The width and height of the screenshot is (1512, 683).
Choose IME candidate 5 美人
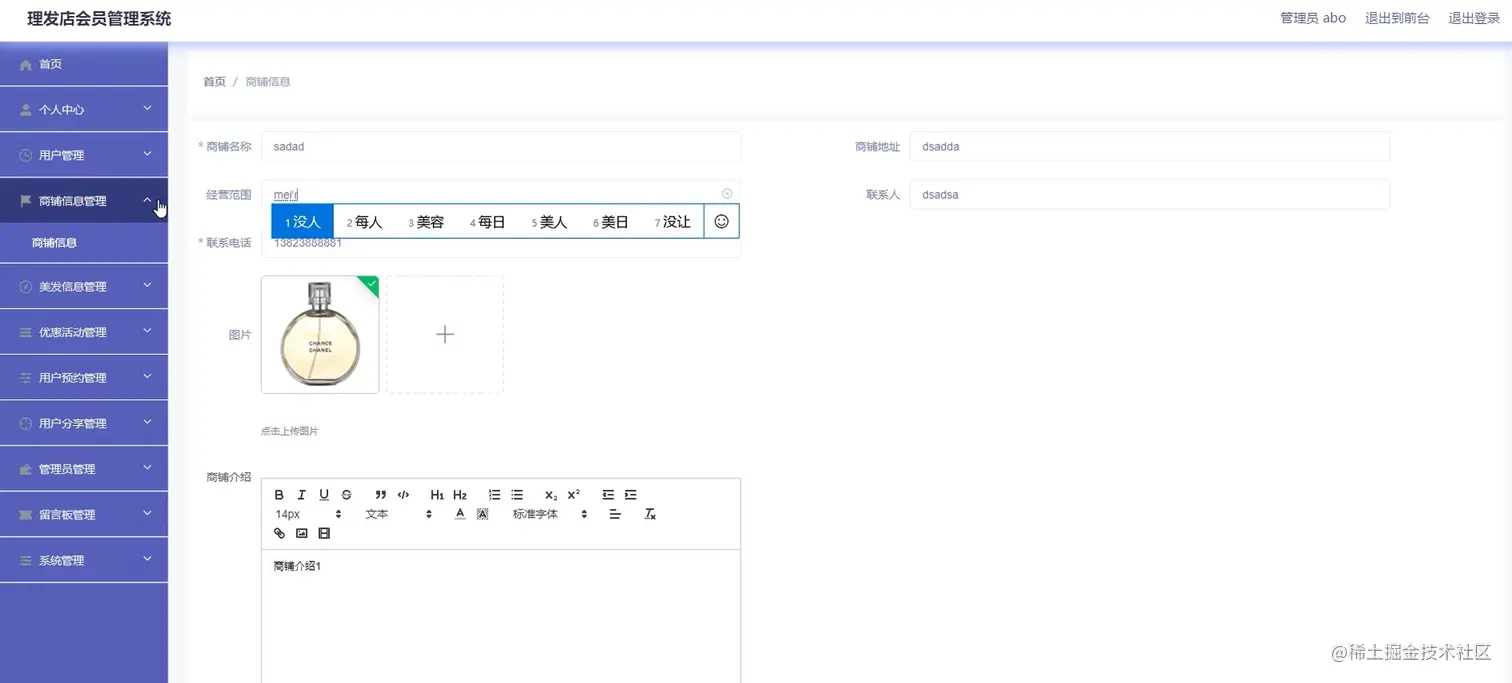pos(549,222)
